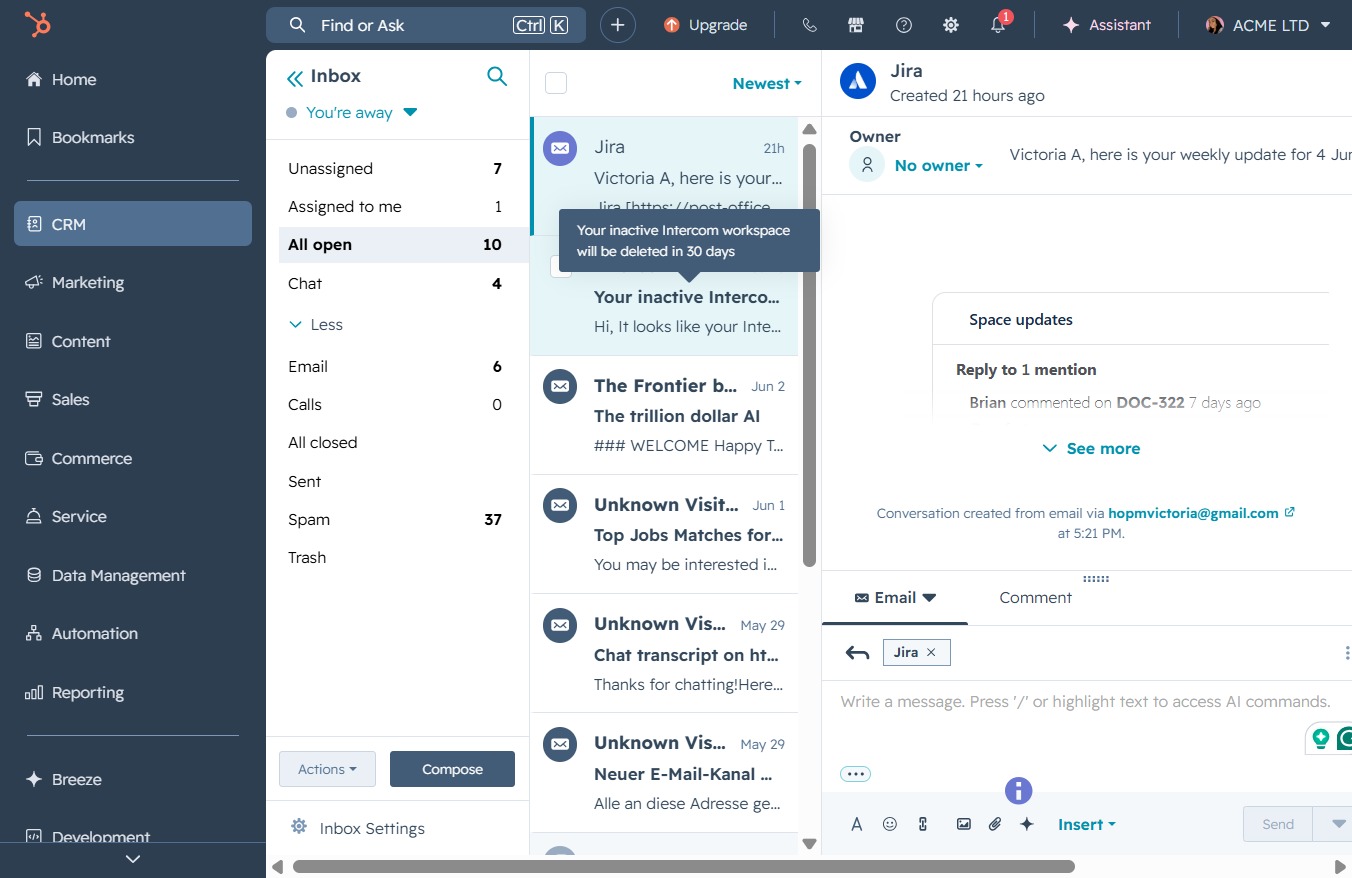
Task: Expand the email with See more
Action: click(x=1091, y=449)
